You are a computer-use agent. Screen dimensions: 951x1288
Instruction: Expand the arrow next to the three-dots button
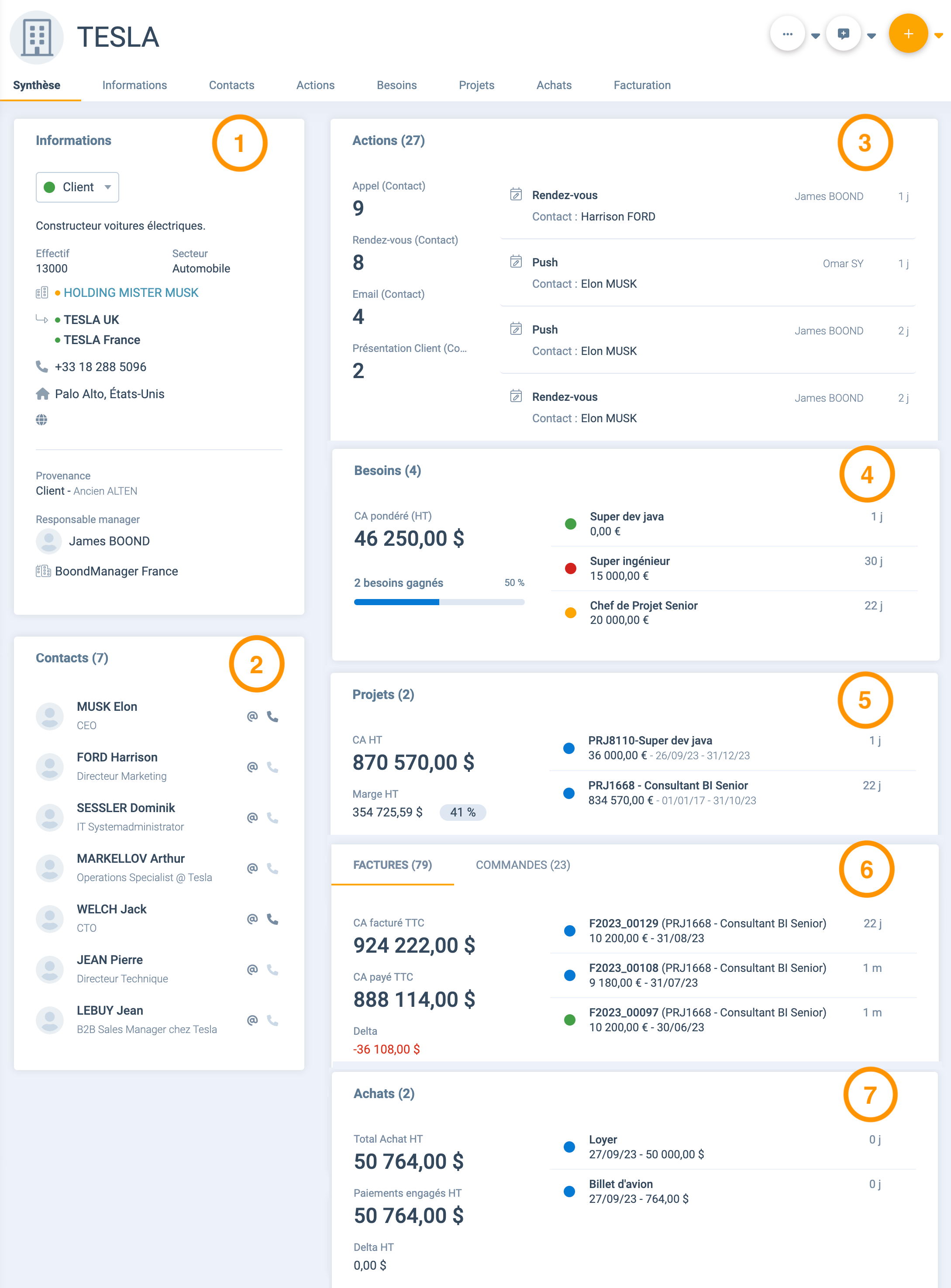tap(815, 36)
